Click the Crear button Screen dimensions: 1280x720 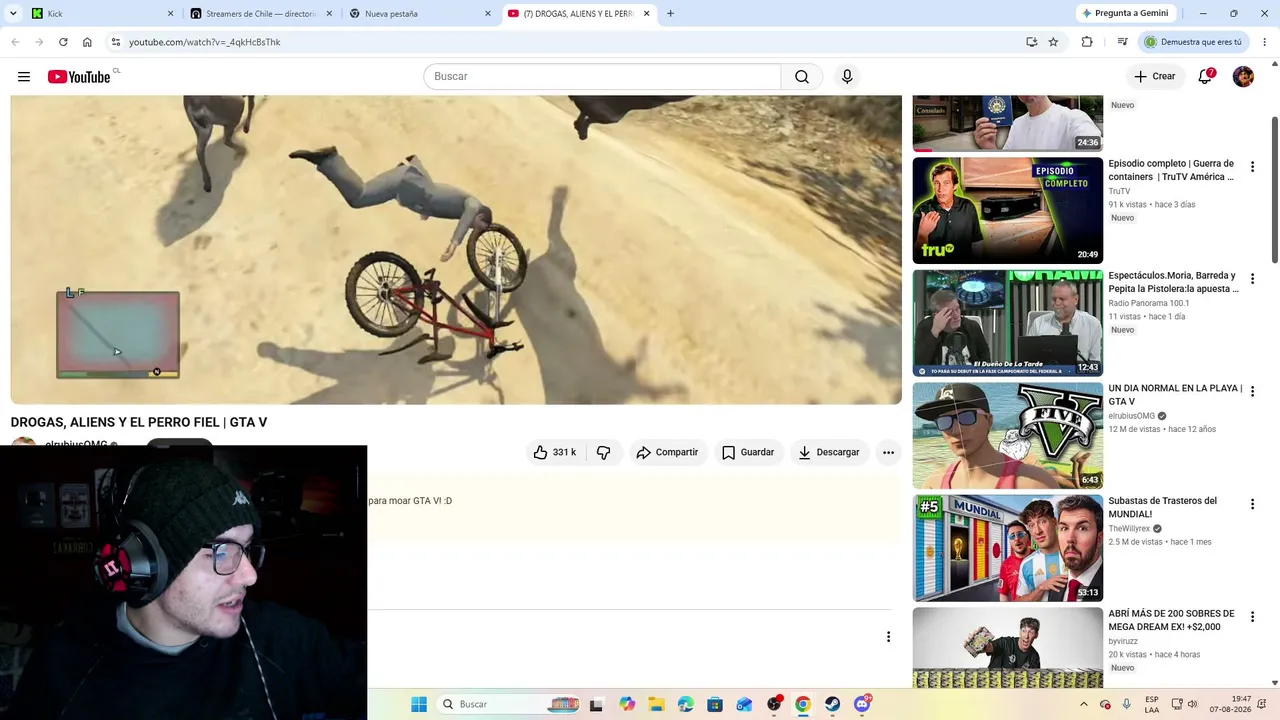click(x=1155, y=77)
